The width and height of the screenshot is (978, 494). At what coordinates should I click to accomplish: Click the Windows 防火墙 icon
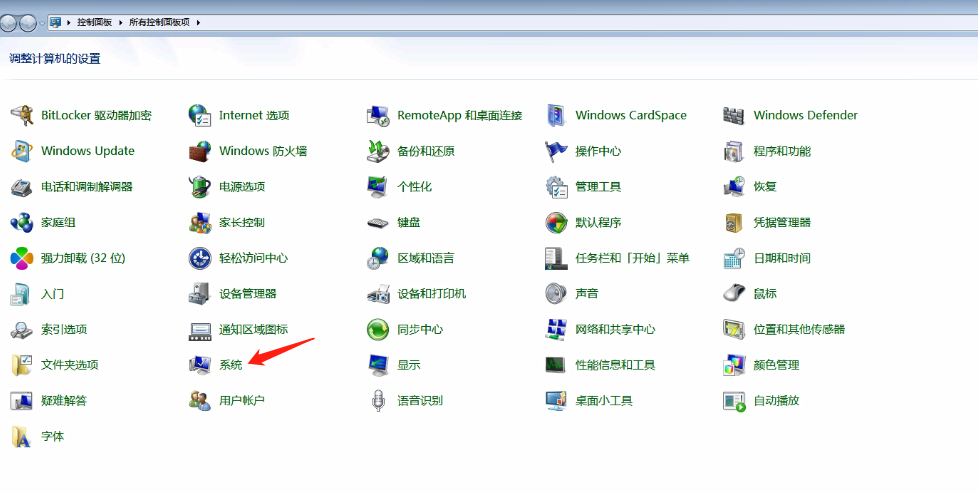pyautogui.click(x=200, y=151)
